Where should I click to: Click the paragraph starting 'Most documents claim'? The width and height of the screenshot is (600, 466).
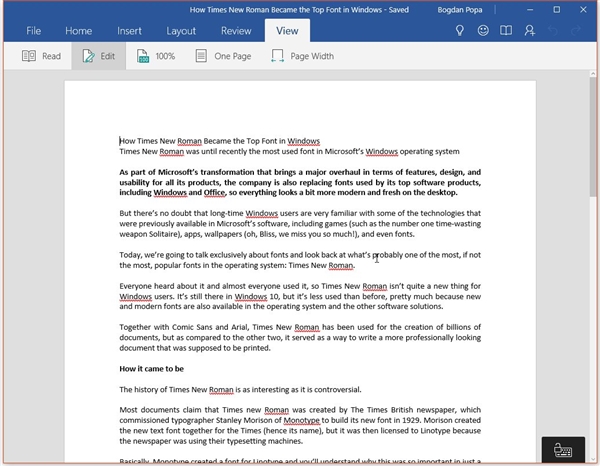pyautogui.click(x=300, y=425)
